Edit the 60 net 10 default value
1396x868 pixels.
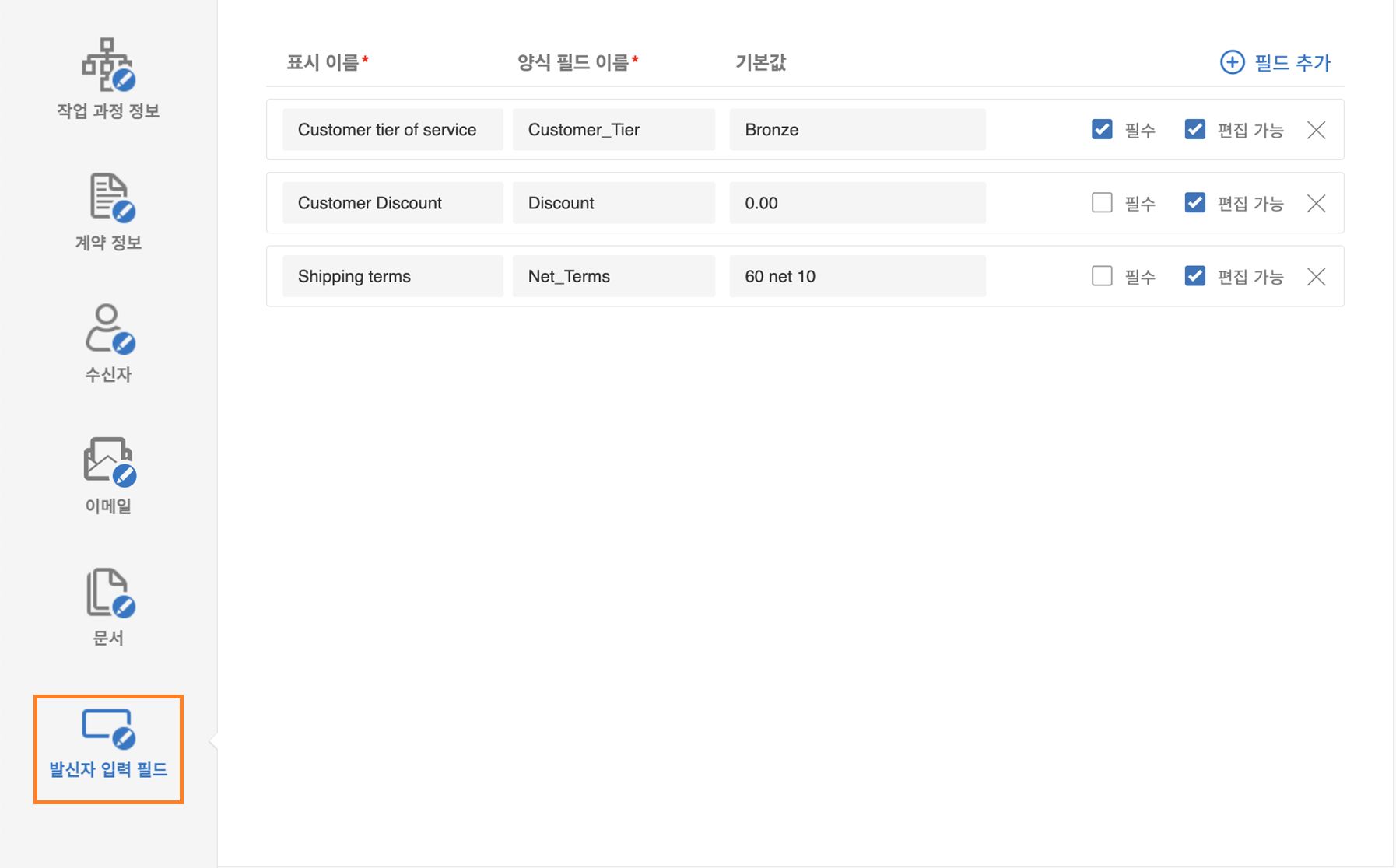(858, 276)
